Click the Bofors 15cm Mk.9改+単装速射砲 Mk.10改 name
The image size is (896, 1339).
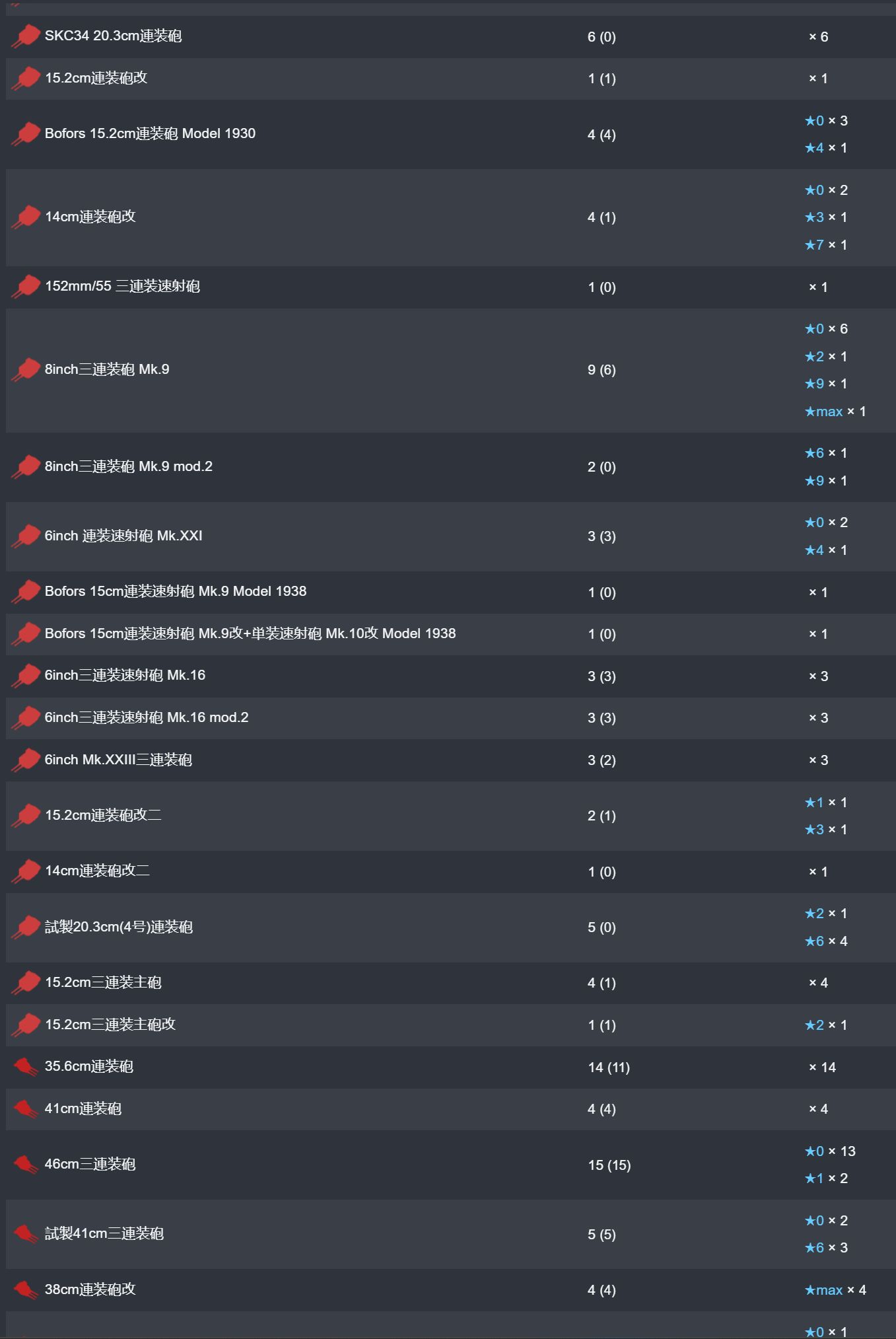tap(250, 633)
